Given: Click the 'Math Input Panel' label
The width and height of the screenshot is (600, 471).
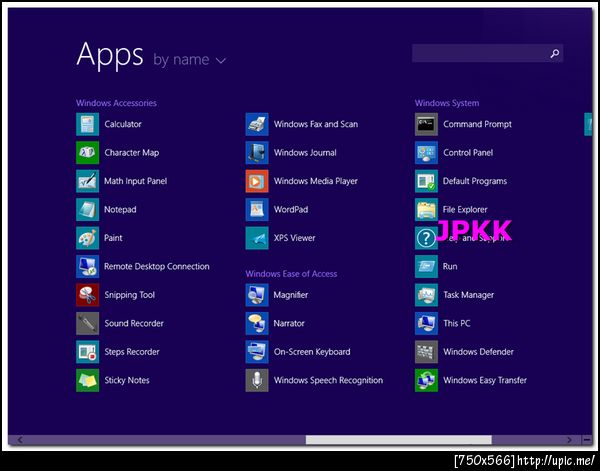Looking at the screenshot, I should coord(135,181).
